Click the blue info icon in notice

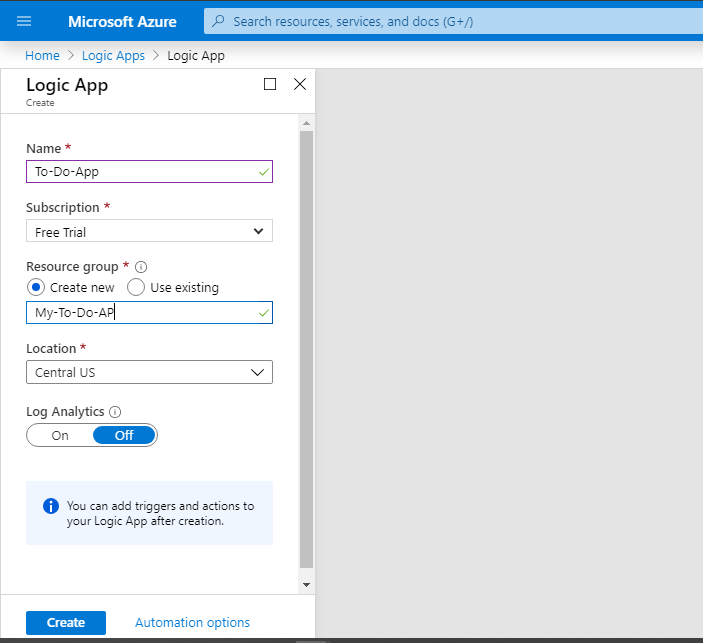pyautogui.click(x=51, y=506)
